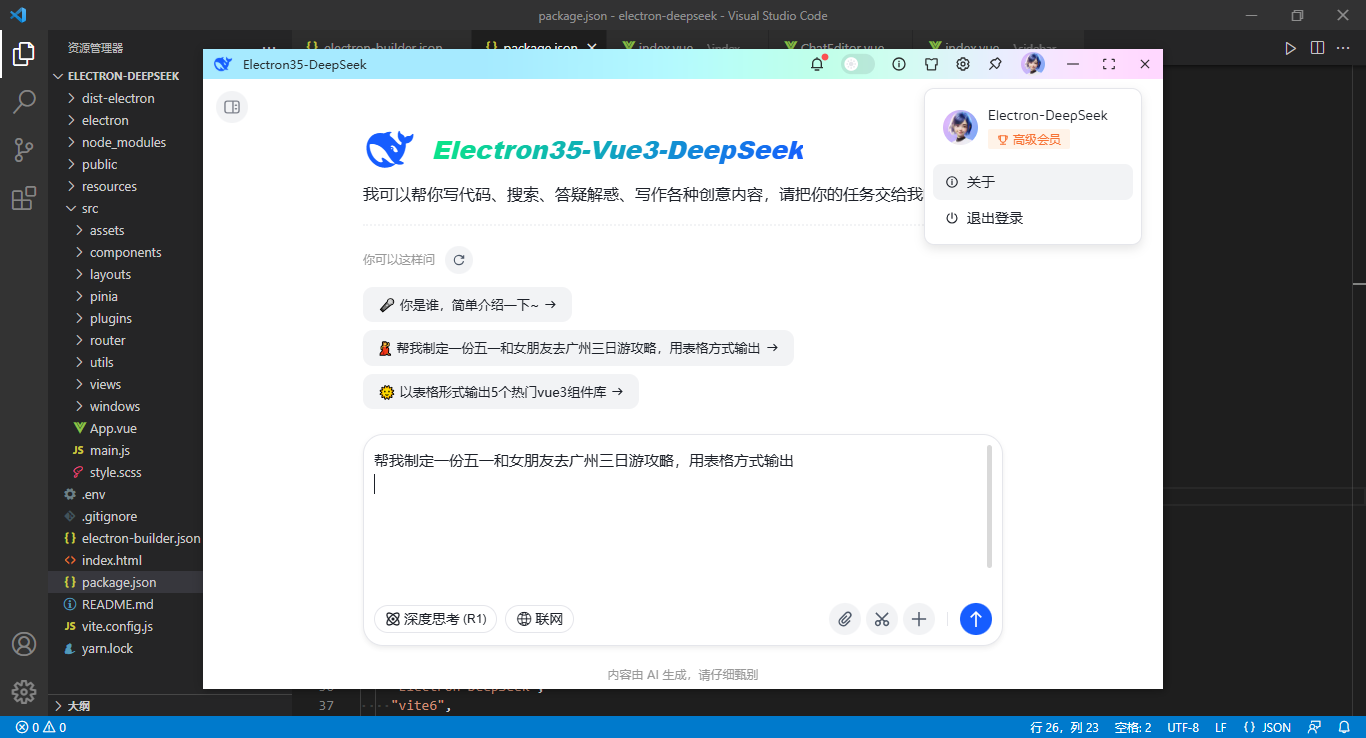
Task: Open Source Control in VS Code
Action: click(x=24, y=150)
